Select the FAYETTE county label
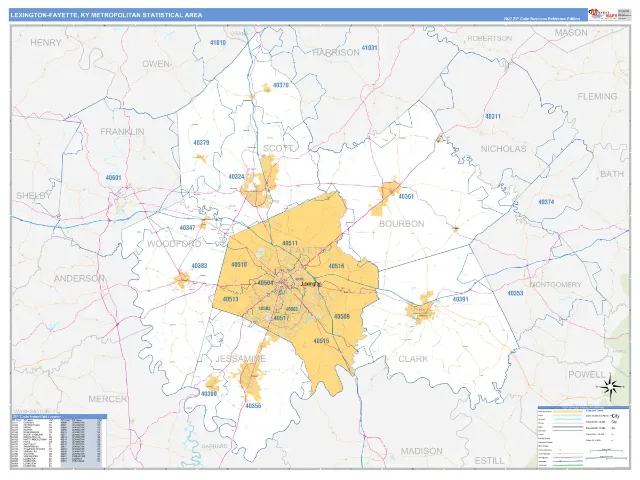The image size is (640, 480). [309, 250]
